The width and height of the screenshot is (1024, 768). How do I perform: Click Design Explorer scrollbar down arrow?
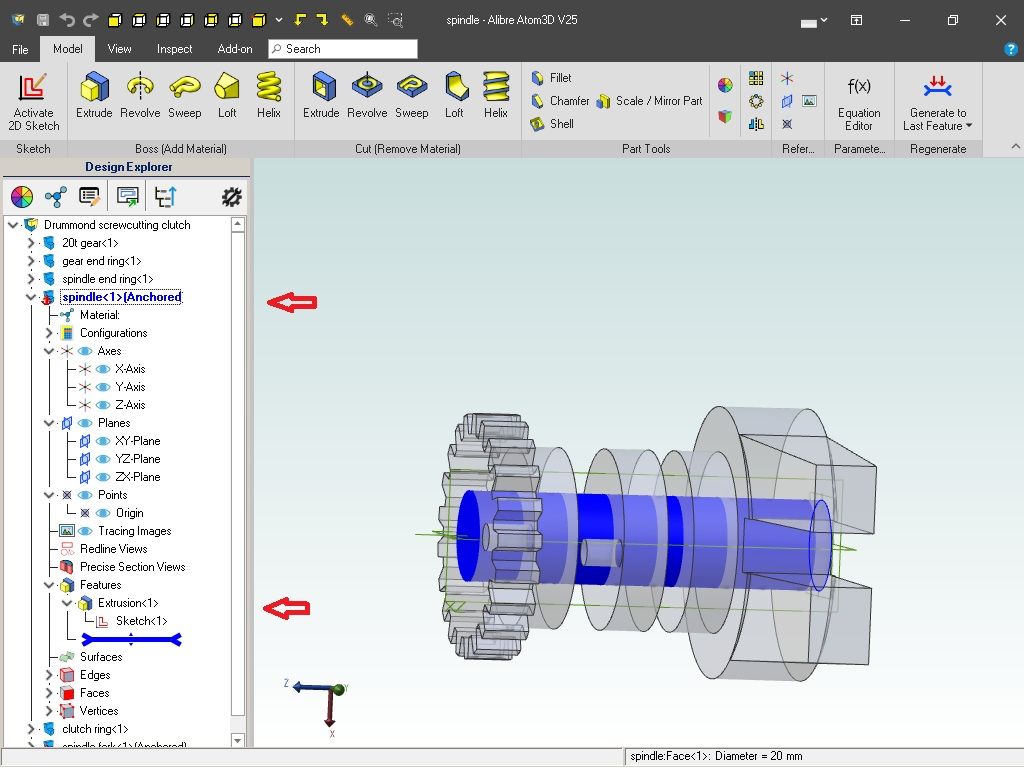(x=238, y=741)
